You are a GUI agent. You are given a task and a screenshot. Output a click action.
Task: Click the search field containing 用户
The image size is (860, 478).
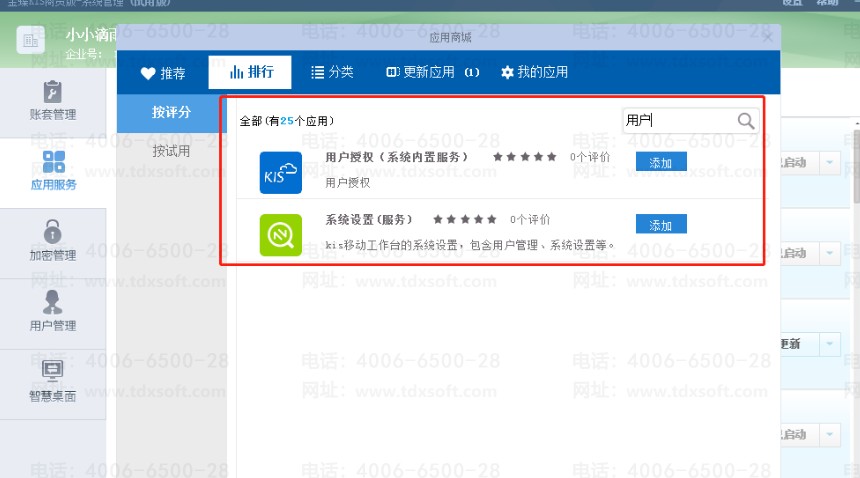[680, 121]
